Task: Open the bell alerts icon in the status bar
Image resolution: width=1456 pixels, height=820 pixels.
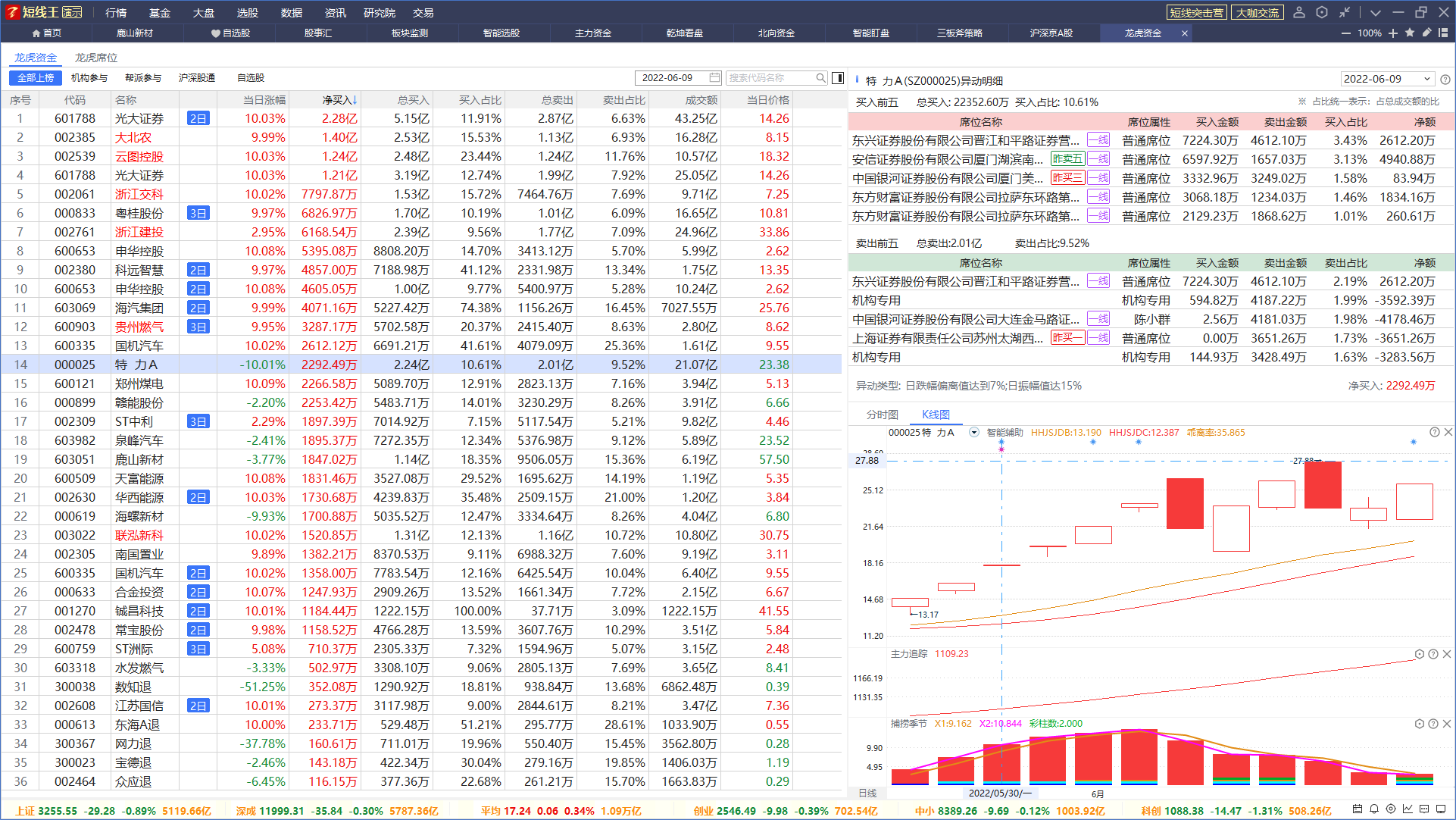Action: click(1374, 809)
